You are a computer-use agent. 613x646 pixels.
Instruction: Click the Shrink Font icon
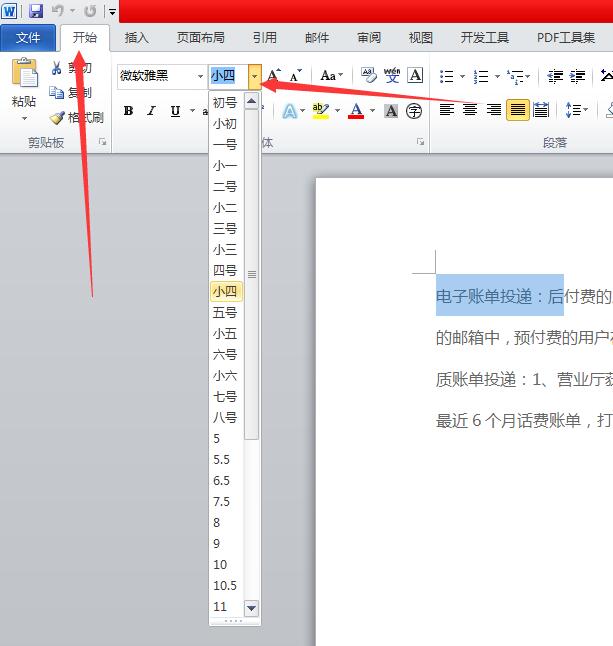[295, 76]
